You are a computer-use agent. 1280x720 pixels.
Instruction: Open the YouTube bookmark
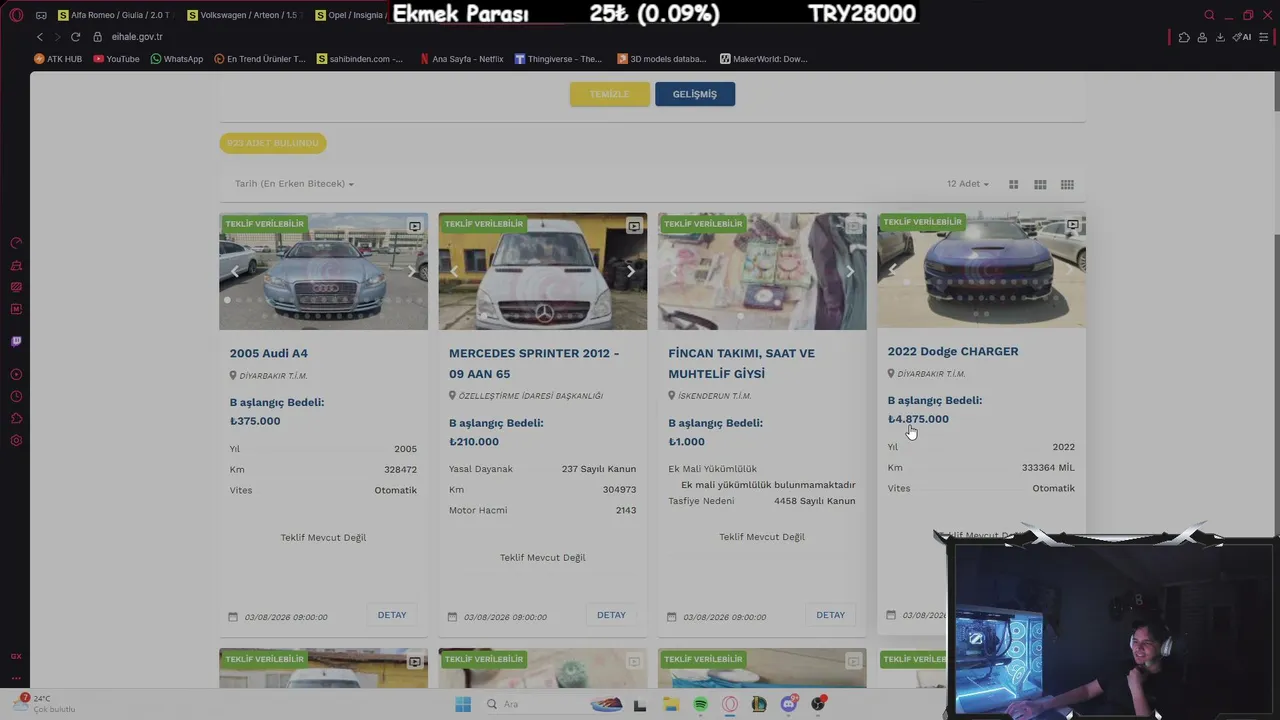pos(117,59)
